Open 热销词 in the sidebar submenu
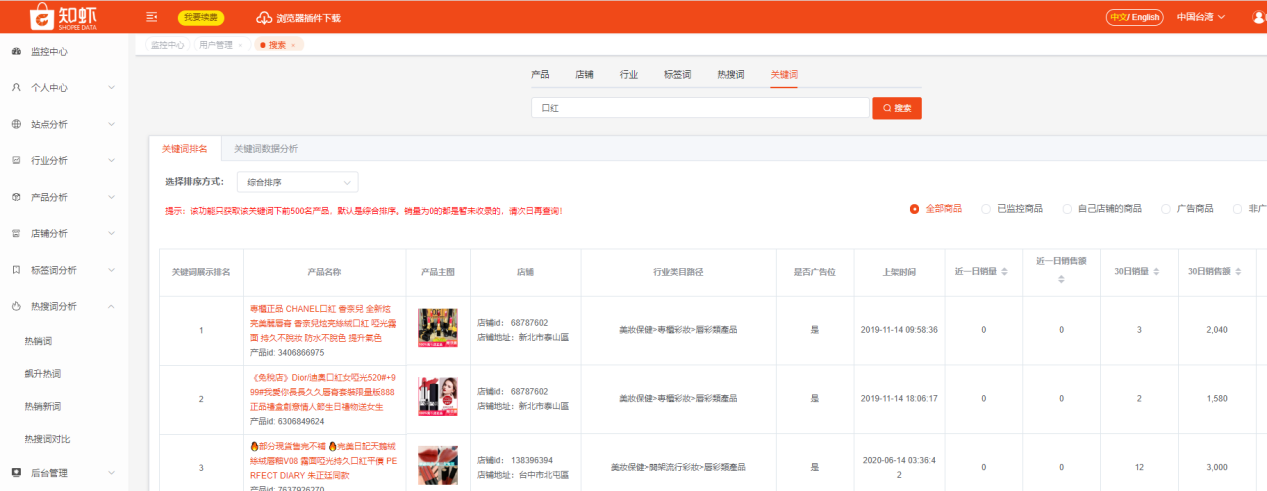The width and height of the screenshot is (1267, 491). (38, 341)
